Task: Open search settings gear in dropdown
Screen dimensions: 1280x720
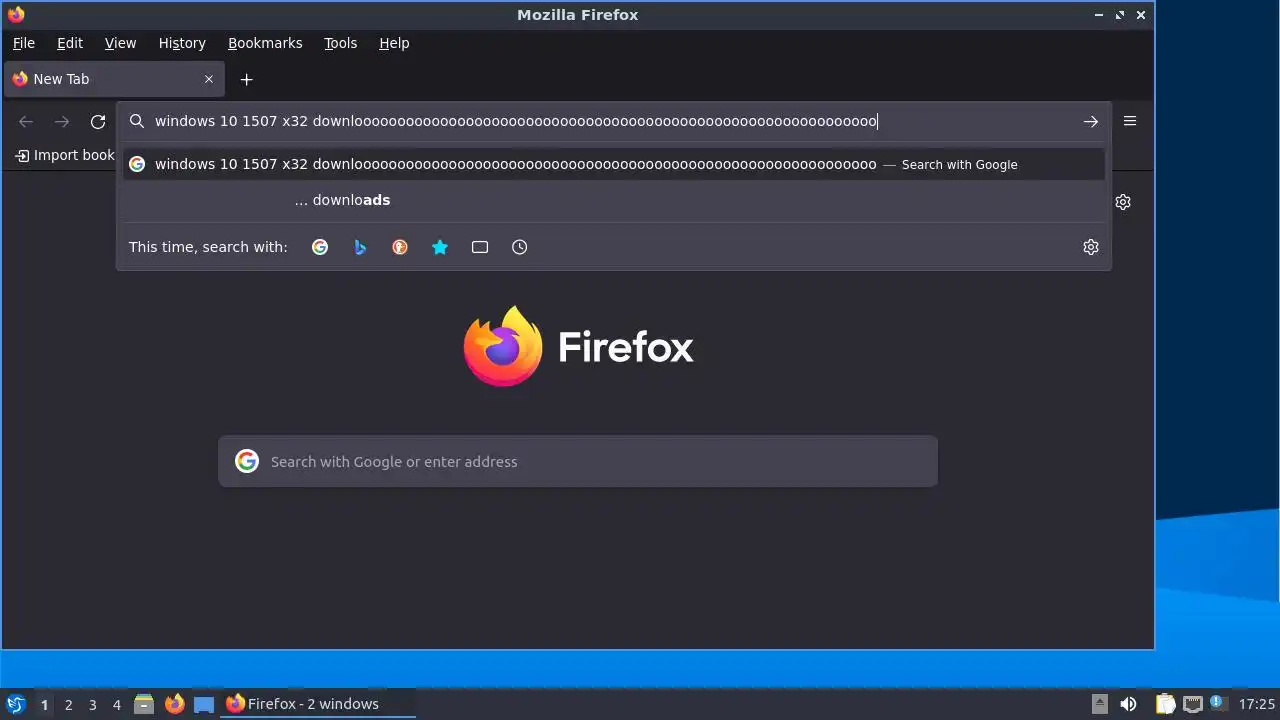Action: (x=1091, y=247)
